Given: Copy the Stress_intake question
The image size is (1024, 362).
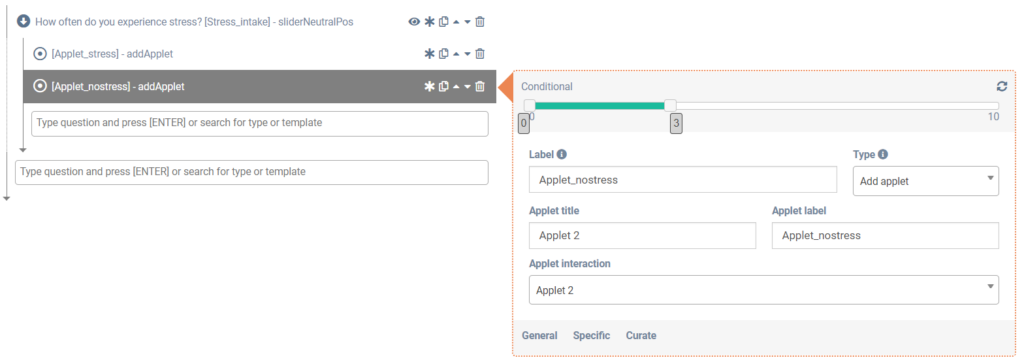Looking at the screenshot, I should coord(443,22).
